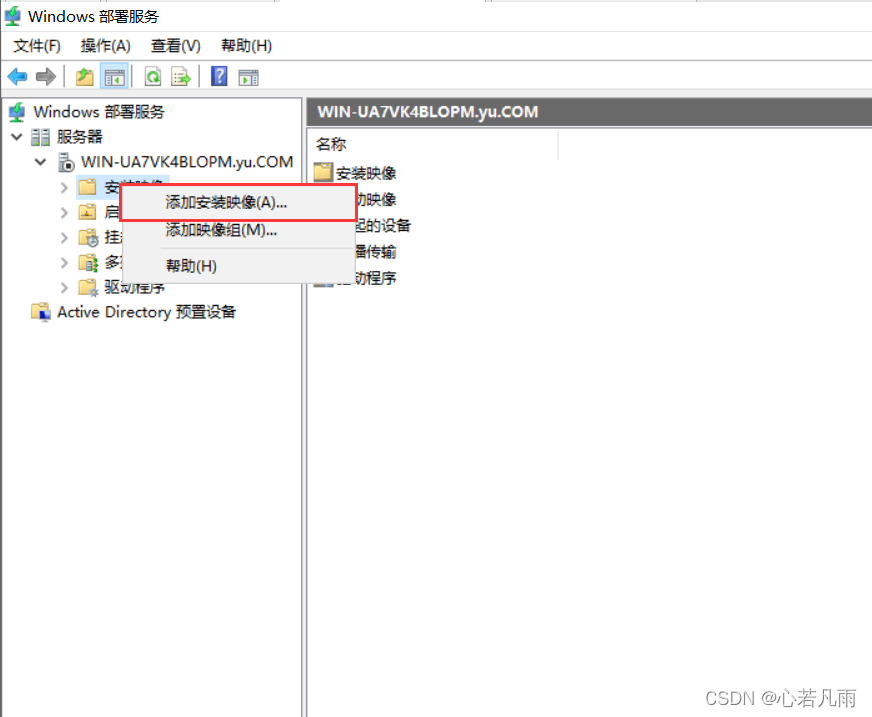Open the 查看(V) menu
872x717 pixels.
(176, 46)
